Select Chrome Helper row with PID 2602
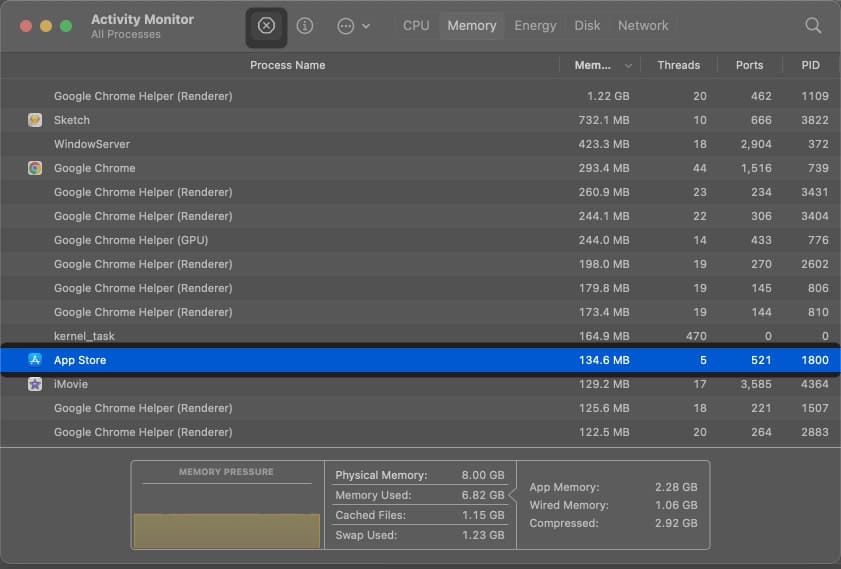The height and width of the screenshot is (569, 841). (420, 264)
